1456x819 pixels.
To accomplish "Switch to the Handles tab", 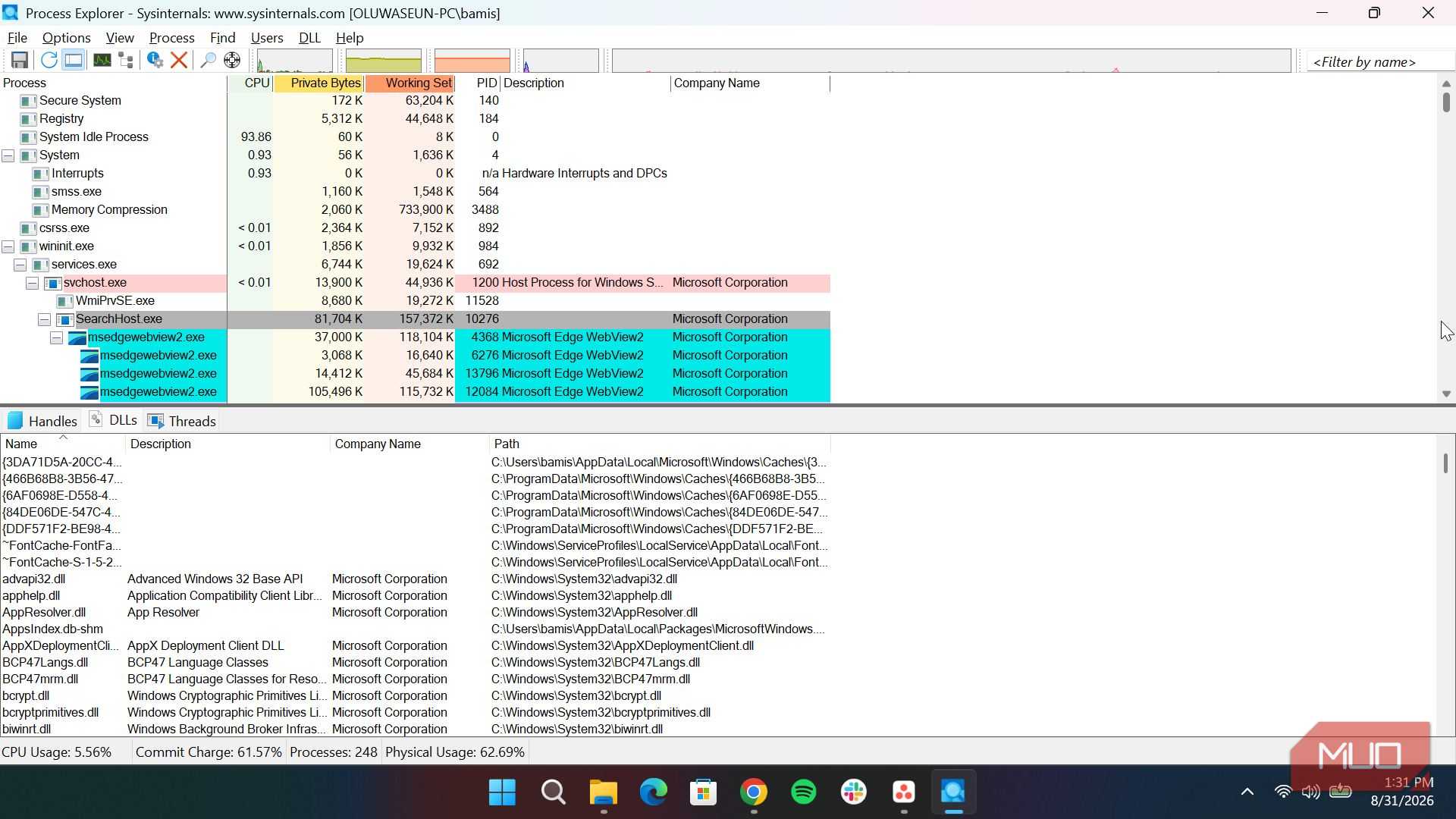I will click(42, 421).
